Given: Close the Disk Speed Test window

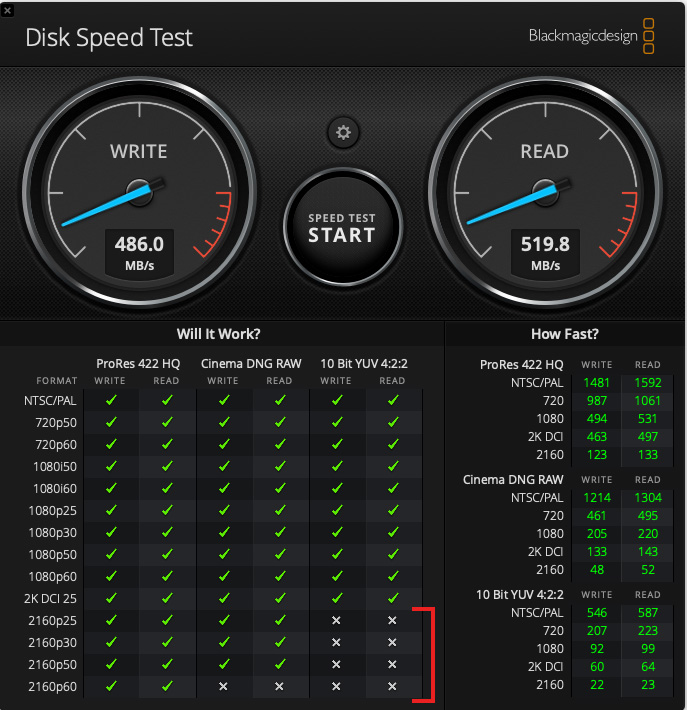Looking at the screenshot, I should click(7, 10).
